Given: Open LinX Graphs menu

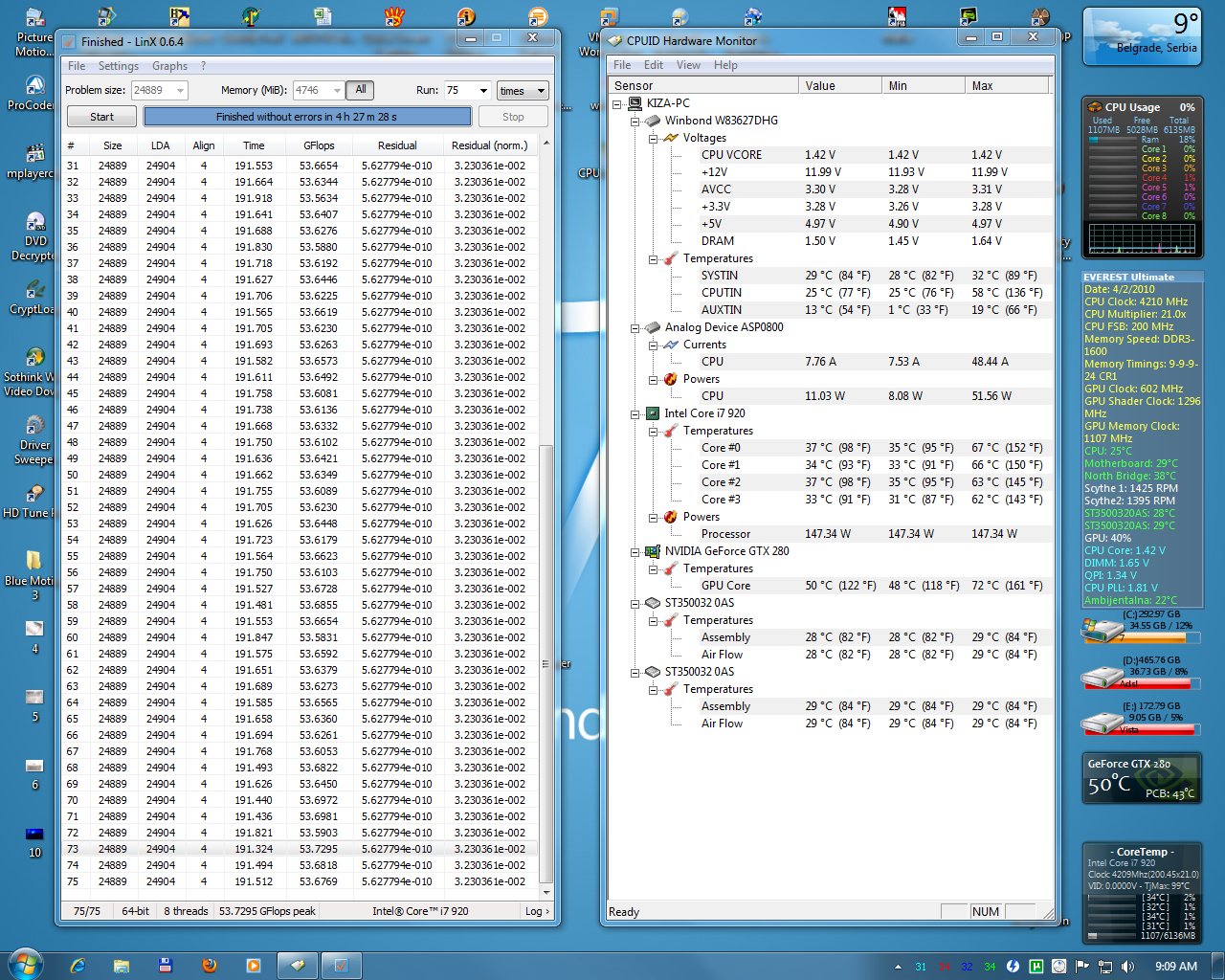Looking at the screenshot, I should tap(169, 66).
